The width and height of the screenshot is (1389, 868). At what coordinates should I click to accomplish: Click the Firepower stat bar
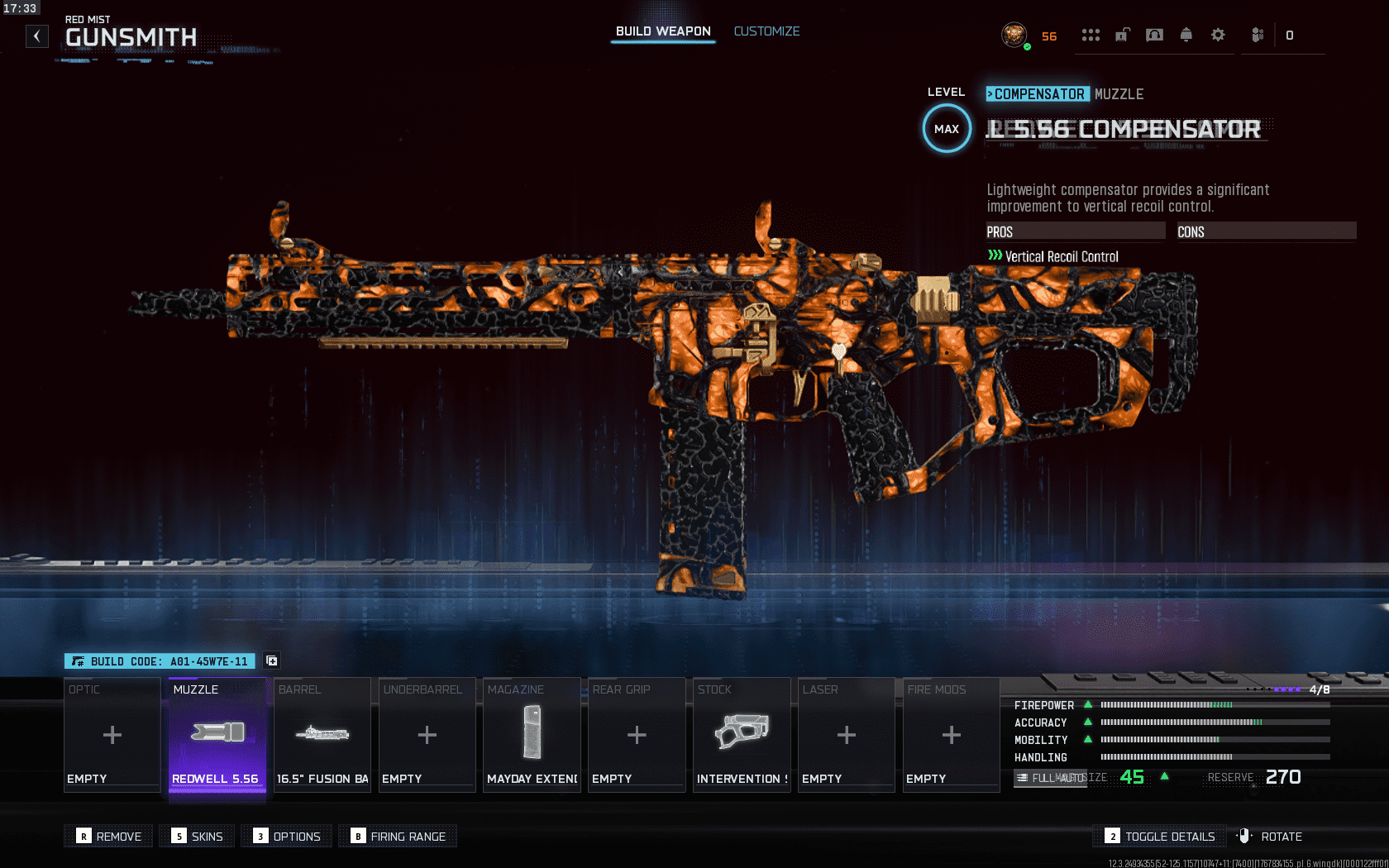click(x=1215, y=705)
